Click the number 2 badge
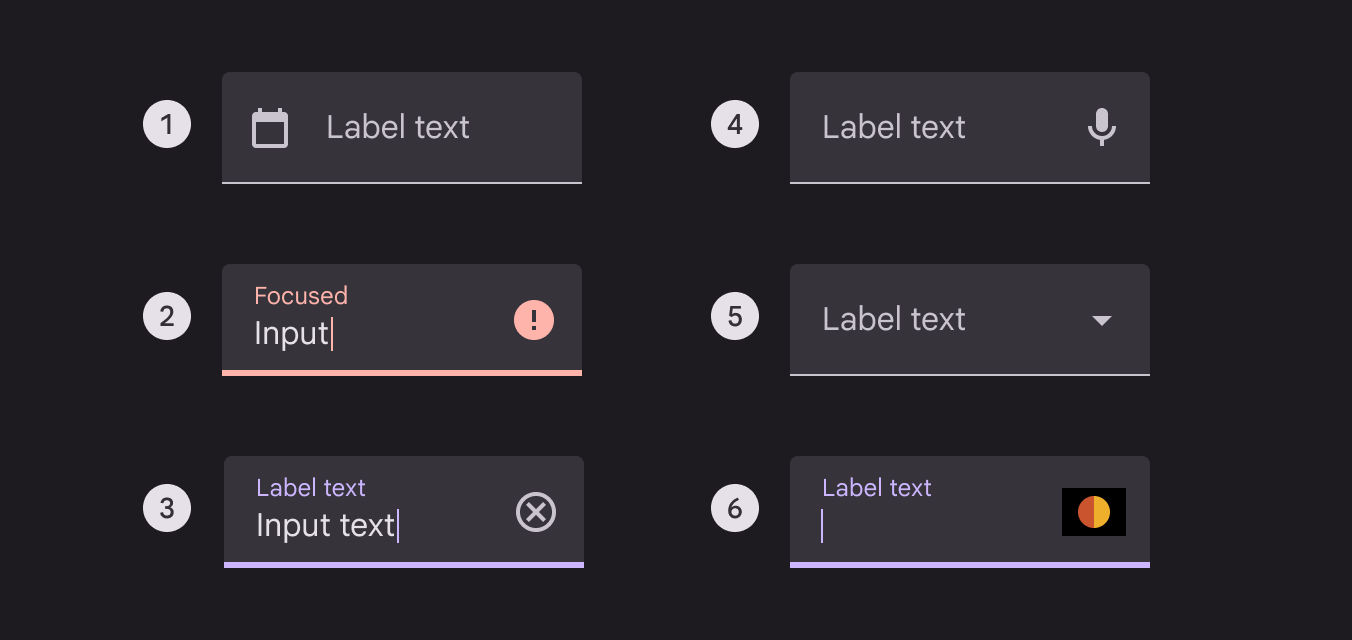This screenshot has width=1352, height=640. pos(167,317)
